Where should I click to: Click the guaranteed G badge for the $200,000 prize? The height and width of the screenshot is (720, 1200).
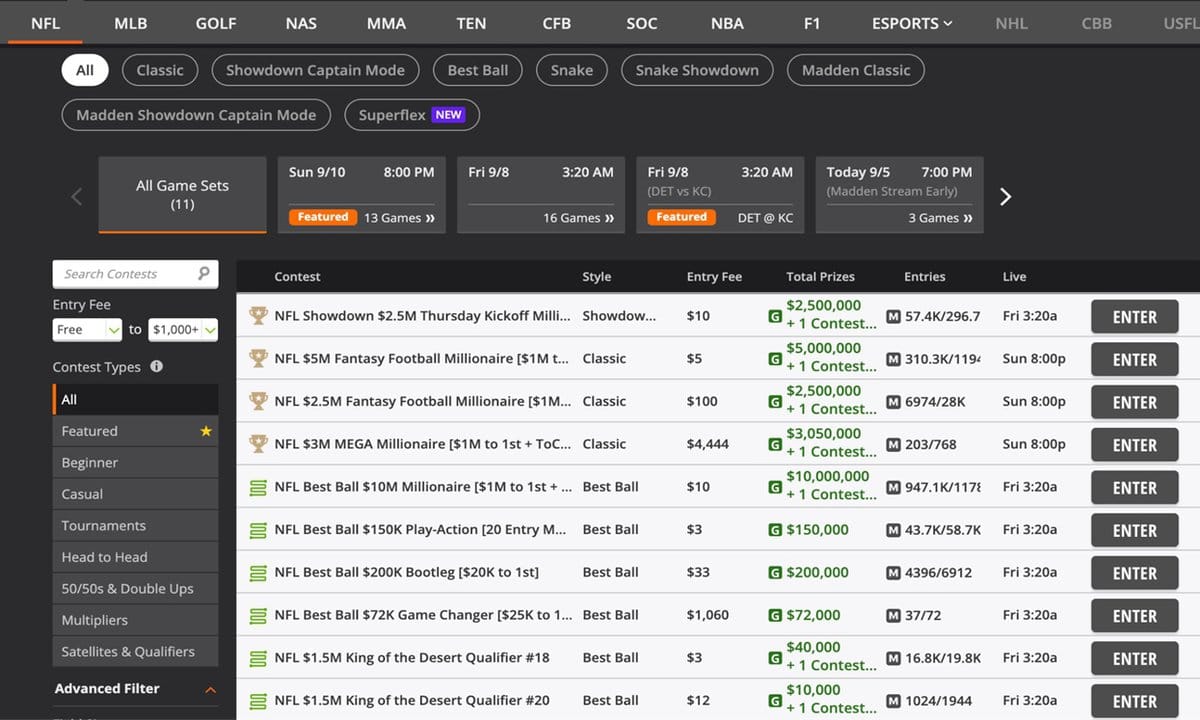[x=775, y=573]
